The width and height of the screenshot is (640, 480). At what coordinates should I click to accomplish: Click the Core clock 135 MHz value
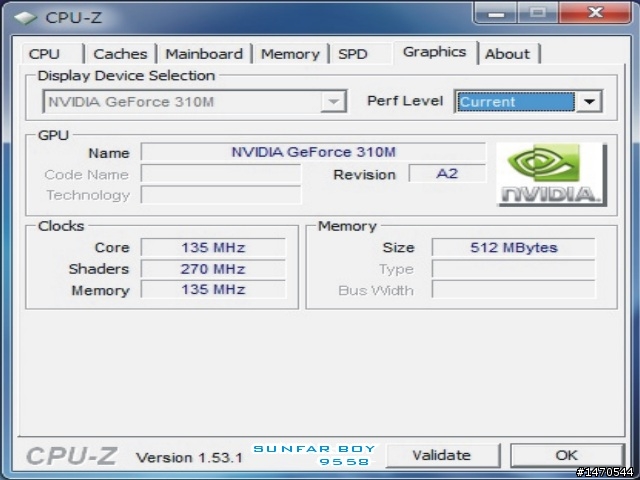[213, 248]
